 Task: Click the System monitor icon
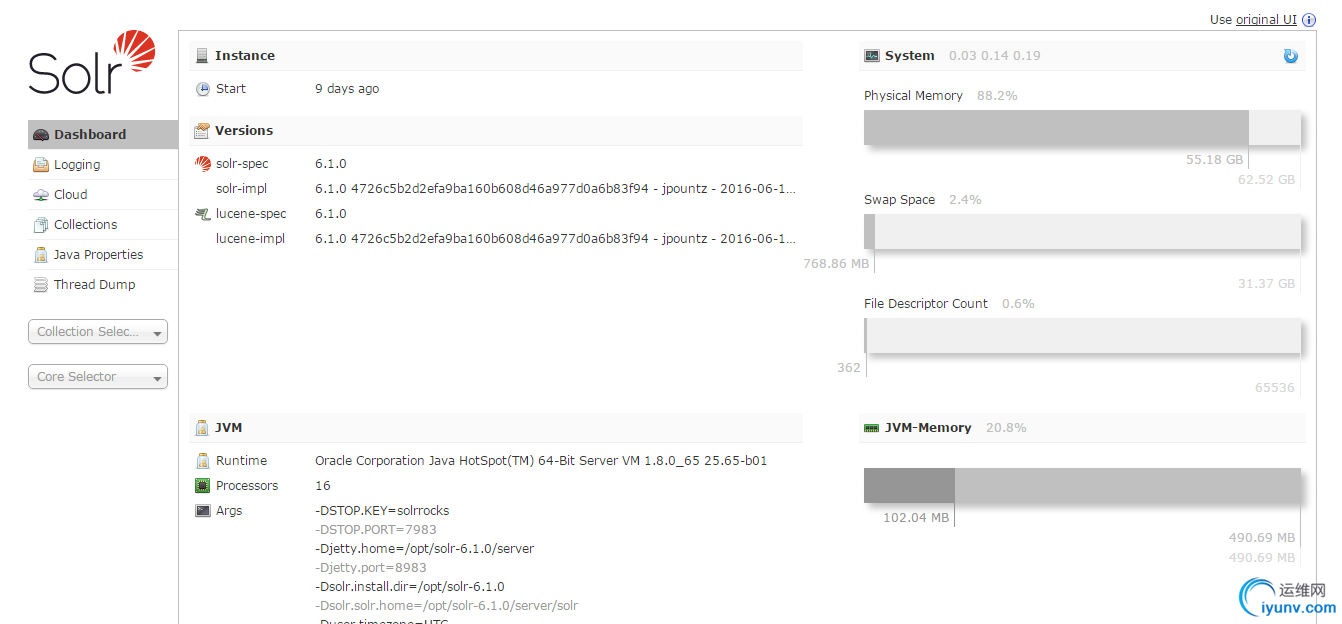(872, 56)
